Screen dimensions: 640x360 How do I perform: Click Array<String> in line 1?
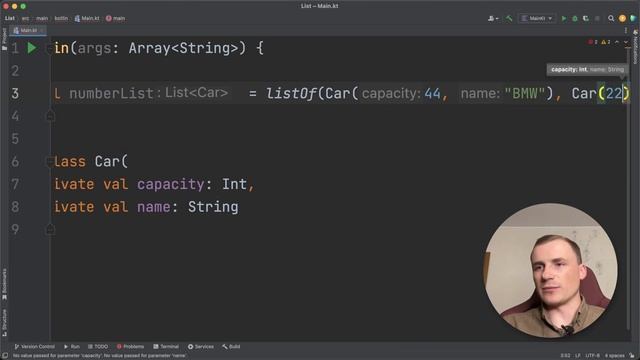click(x=183, y=48)
